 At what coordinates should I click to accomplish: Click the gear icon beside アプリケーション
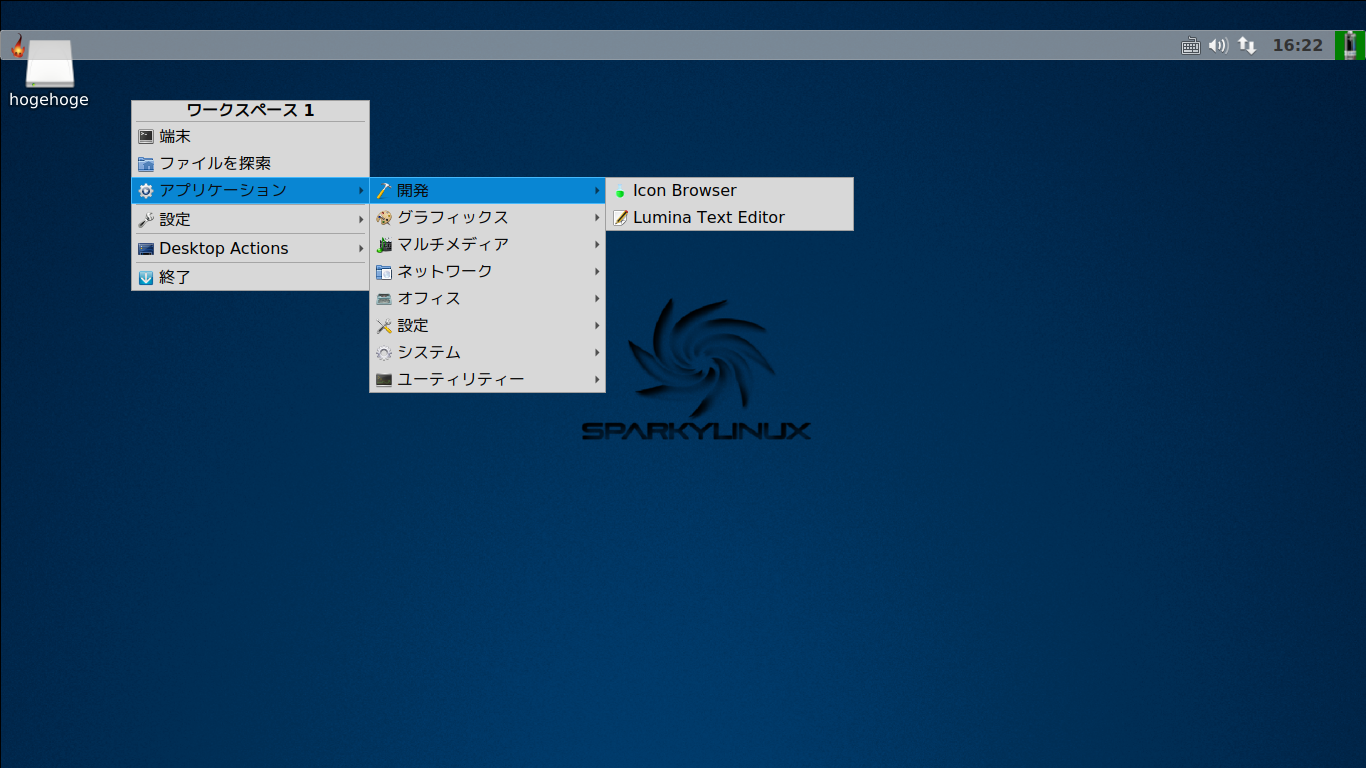(x=146, y=190)
